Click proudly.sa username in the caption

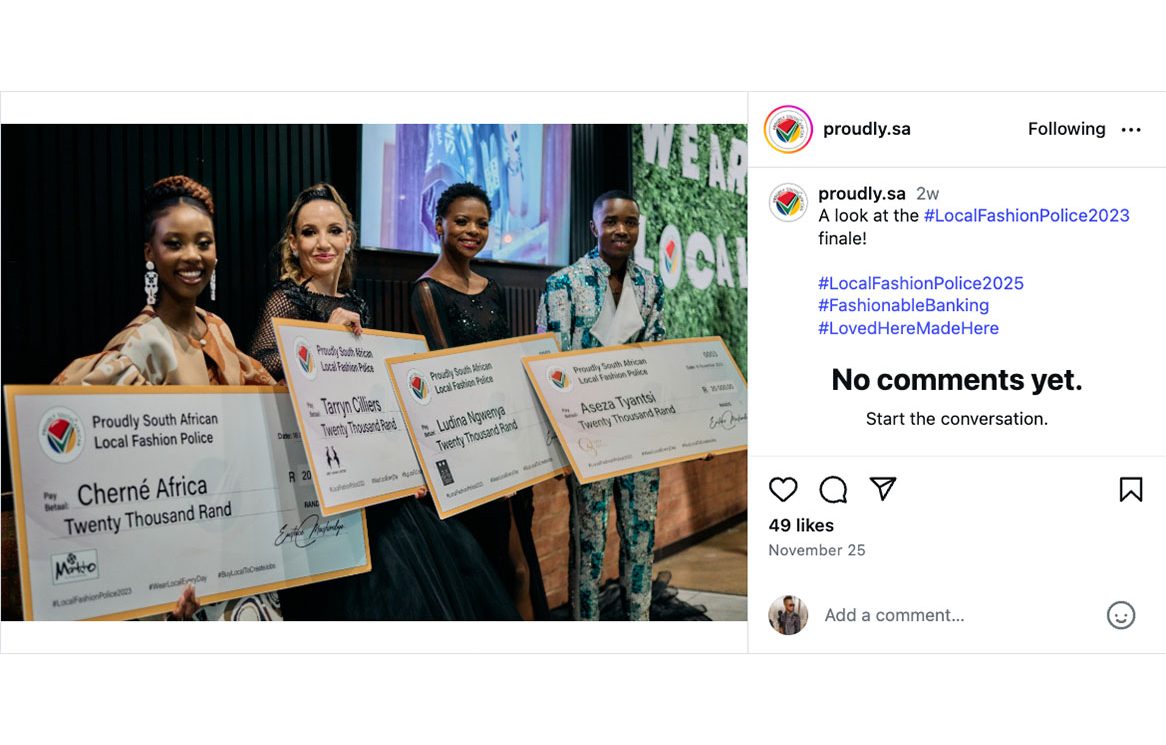coord(861,194)
